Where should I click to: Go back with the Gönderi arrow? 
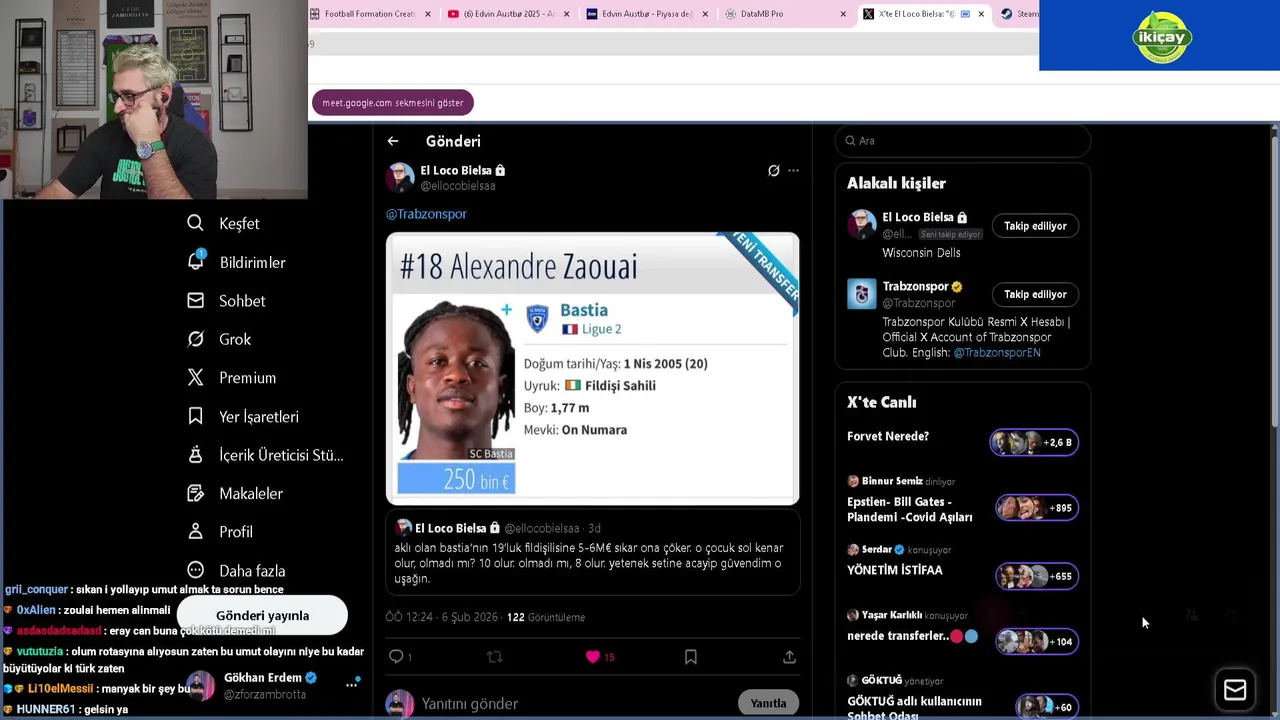pyautogui.click(x=393, y=142)
